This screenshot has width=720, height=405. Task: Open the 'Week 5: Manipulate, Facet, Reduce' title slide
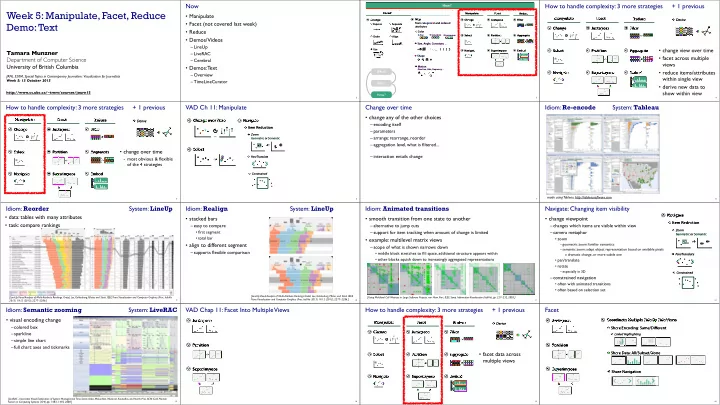[x=90, y=51]
